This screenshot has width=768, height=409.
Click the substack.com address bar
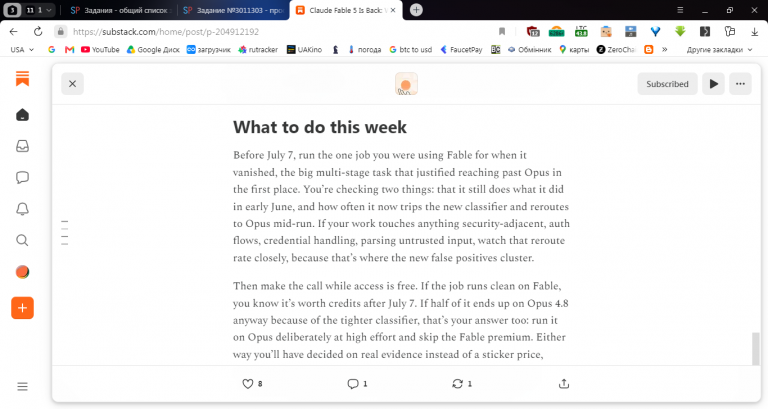274,31
